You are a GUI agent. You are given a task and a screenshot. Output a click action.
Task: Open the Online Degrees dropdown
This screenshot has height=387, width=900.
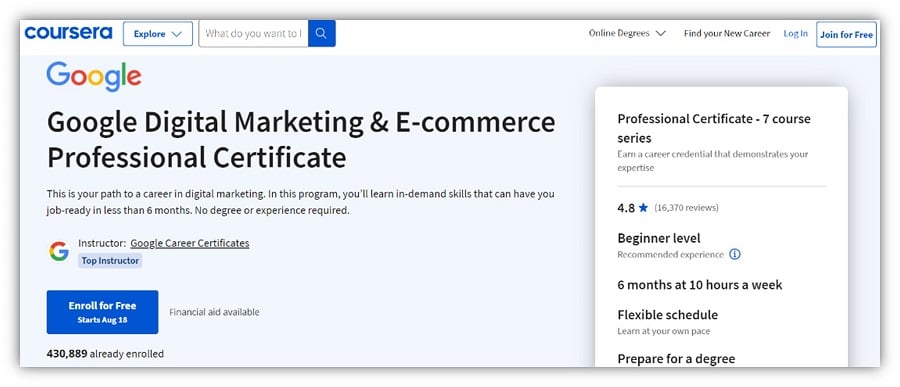tap(627, 33)
